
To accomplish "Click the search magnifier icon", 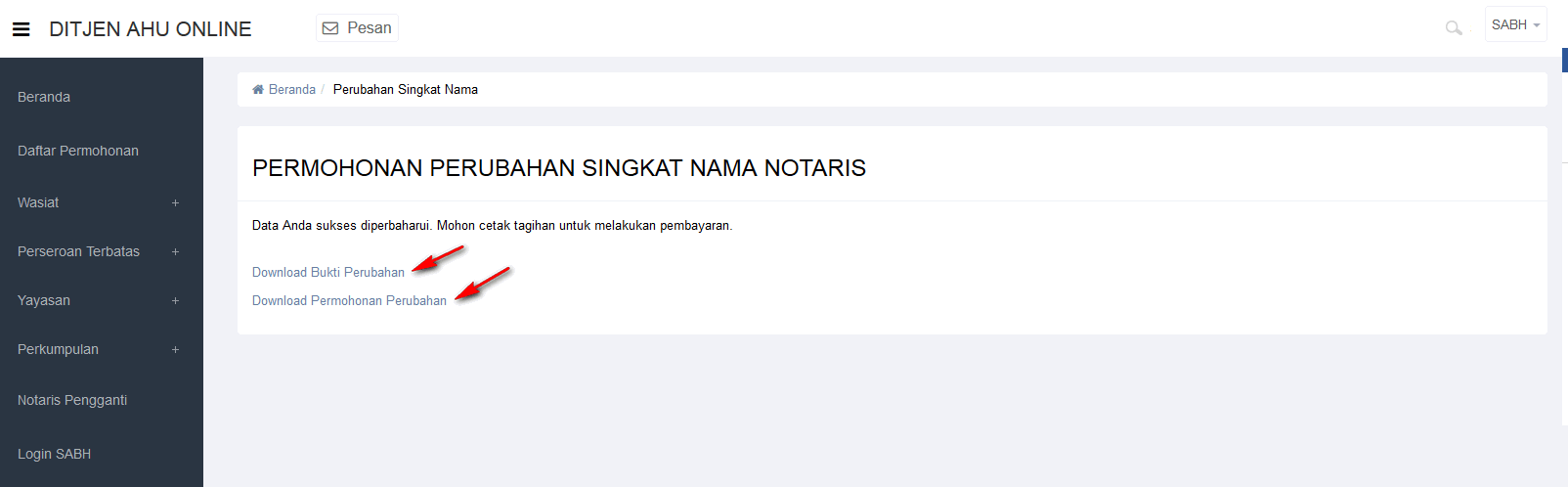I will pos(1454,27).
